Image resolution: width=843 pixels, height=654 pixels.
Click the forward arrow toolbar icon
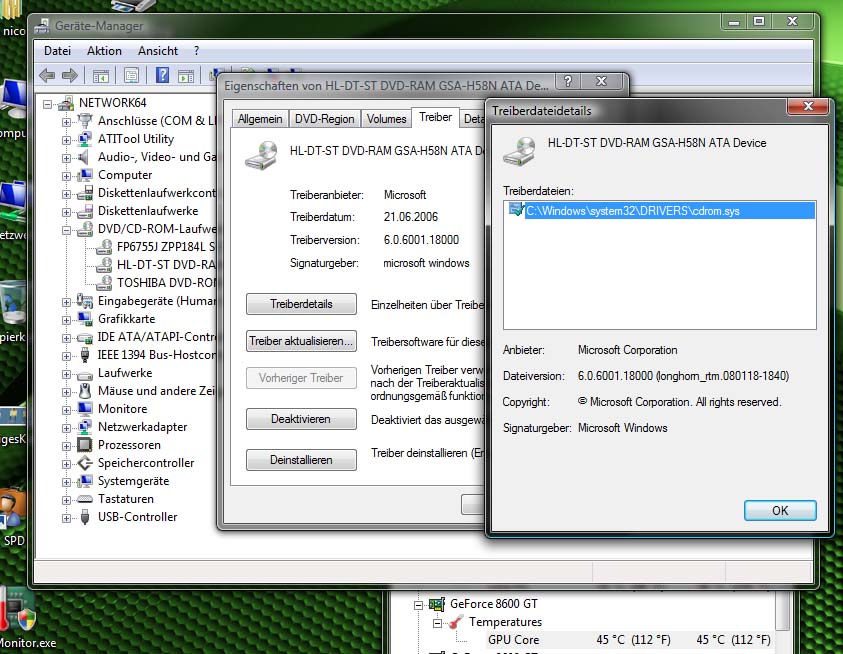(x=70, y=75)
